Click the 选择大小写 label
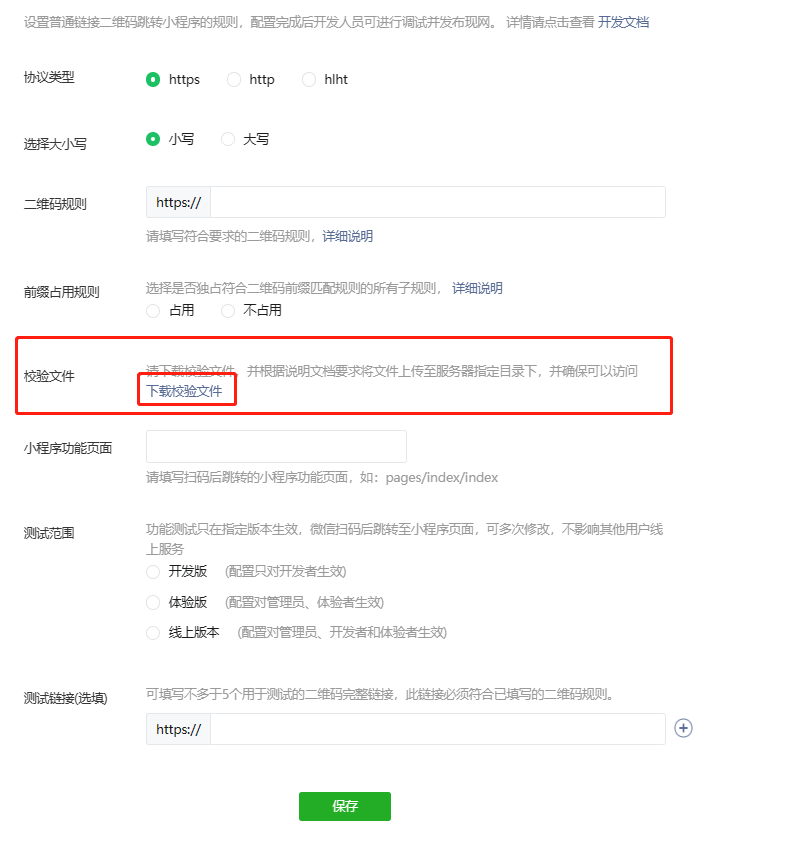804x842 pixels. (55, 144)
